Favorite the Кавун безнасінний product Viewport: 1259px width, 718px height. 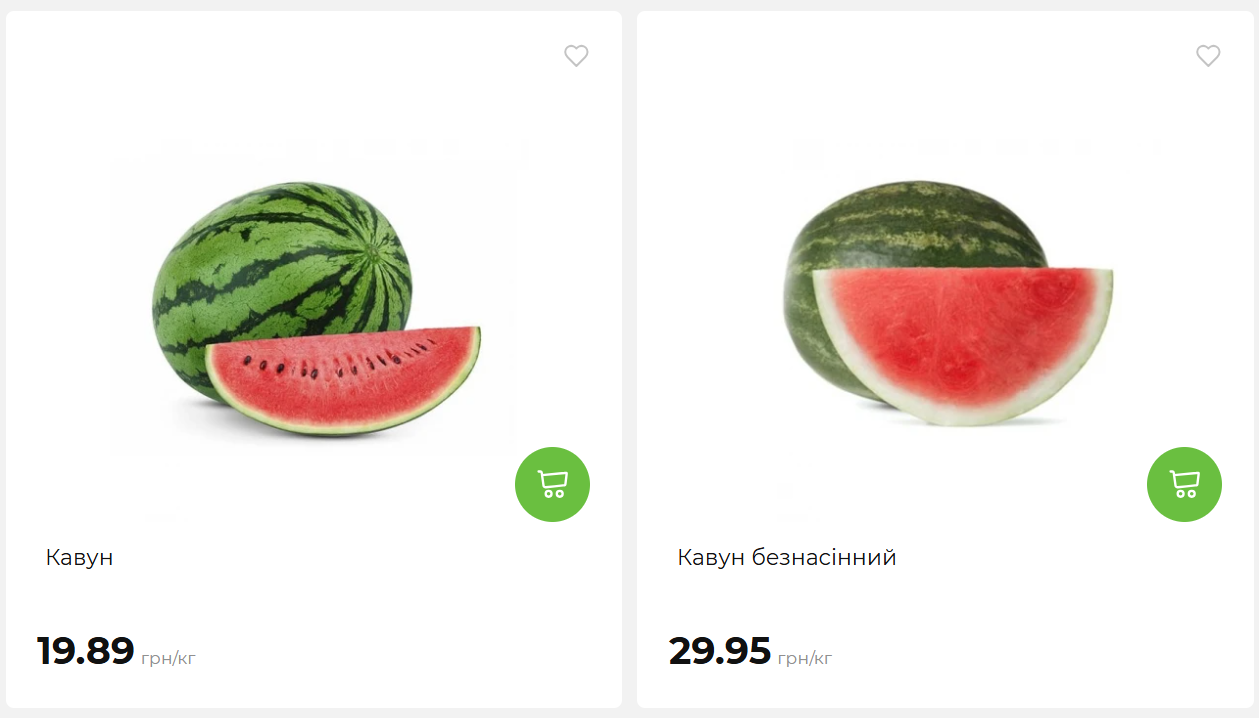click(x=1208, y=56)
